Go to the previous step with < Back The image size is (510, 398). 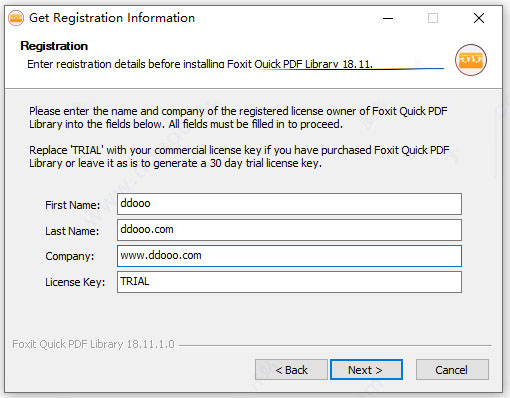(x=291, y=370)
